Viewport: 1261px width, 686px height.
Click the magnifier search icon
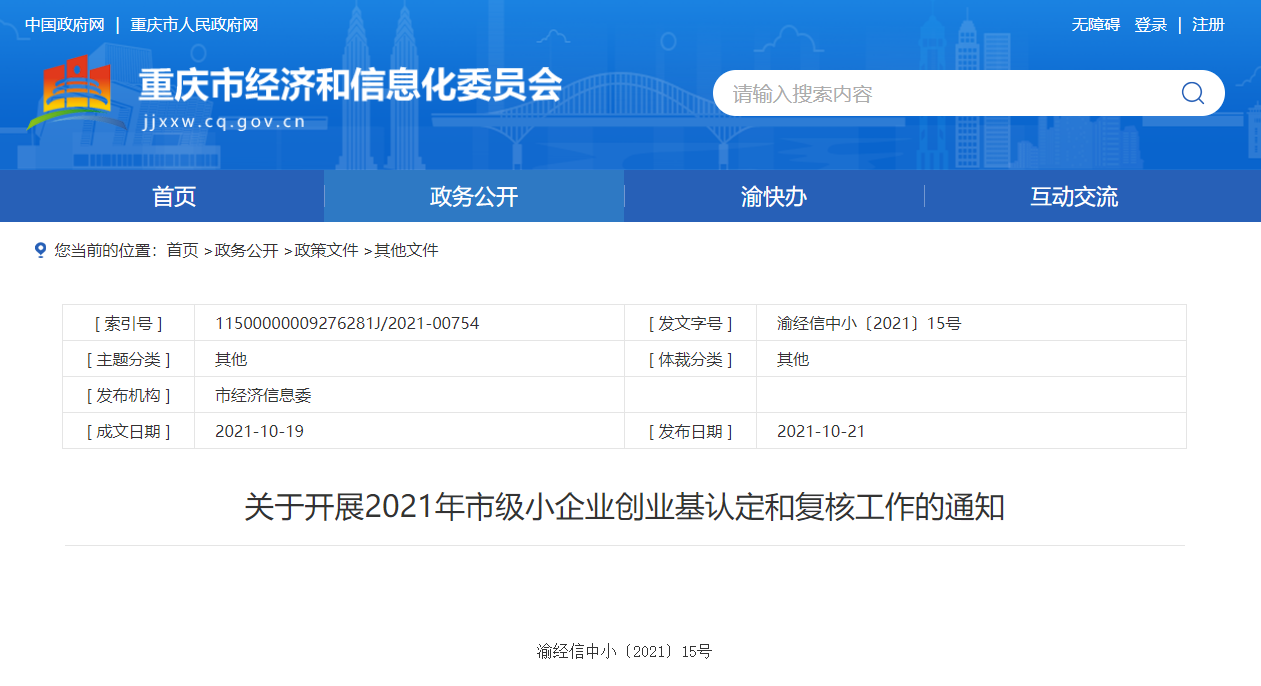click(x=1192, y=93)
